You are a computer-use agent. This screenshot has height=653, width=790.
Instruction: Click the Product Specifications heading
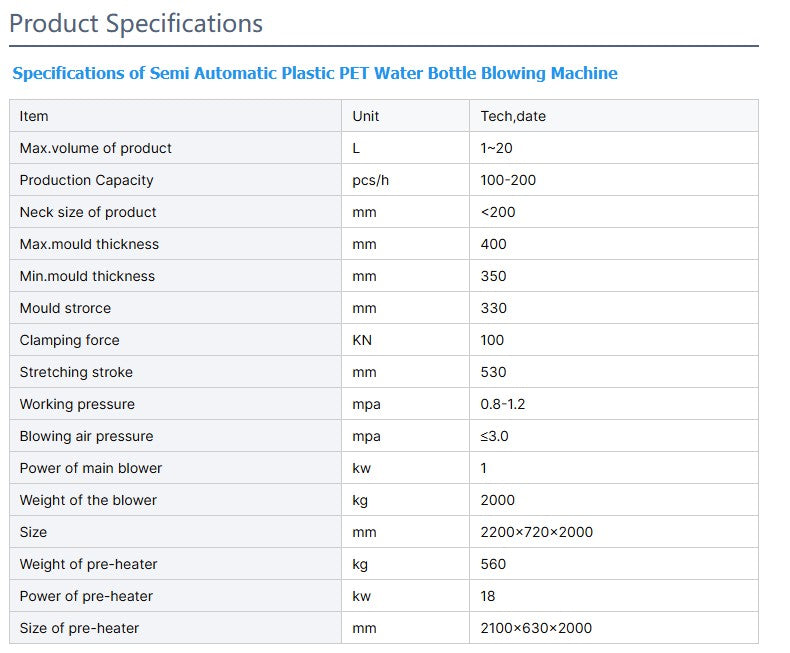136,23
